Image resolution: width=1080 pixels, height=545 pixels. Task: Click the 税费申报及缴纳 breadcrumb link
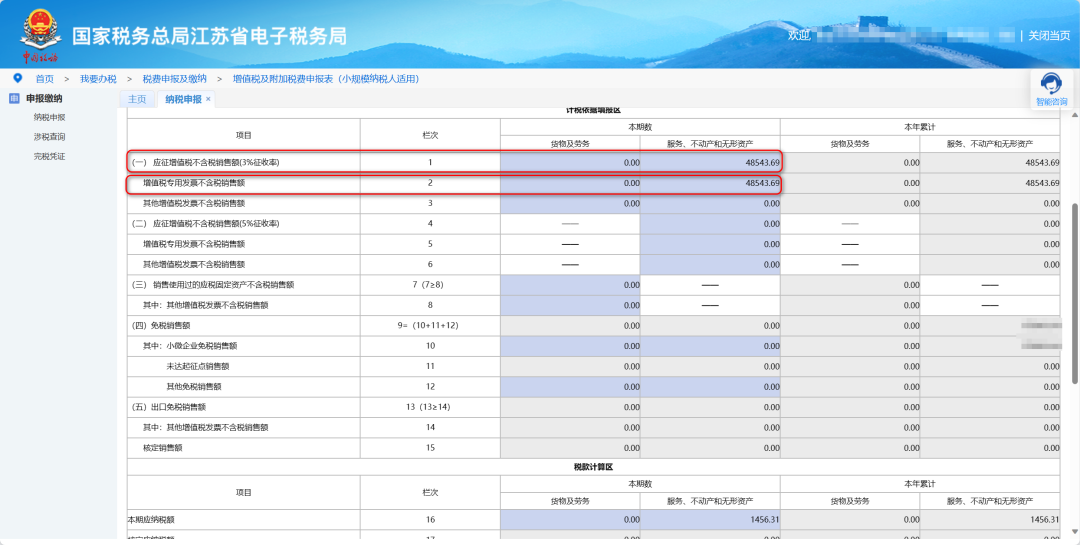(x=174, y=79)
